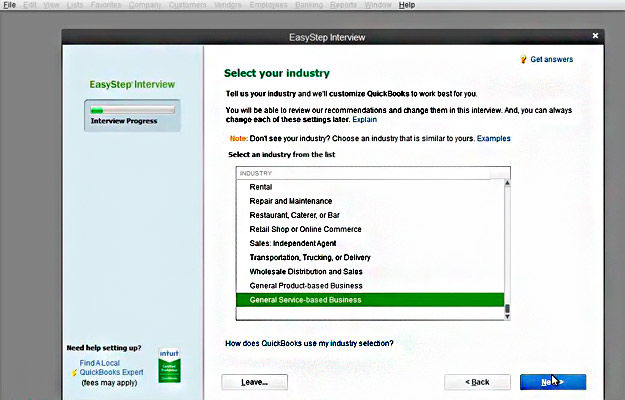Click the industry list scroll up arrow
This screenshot has width=625, height=400.
click(x=507, y=183)
